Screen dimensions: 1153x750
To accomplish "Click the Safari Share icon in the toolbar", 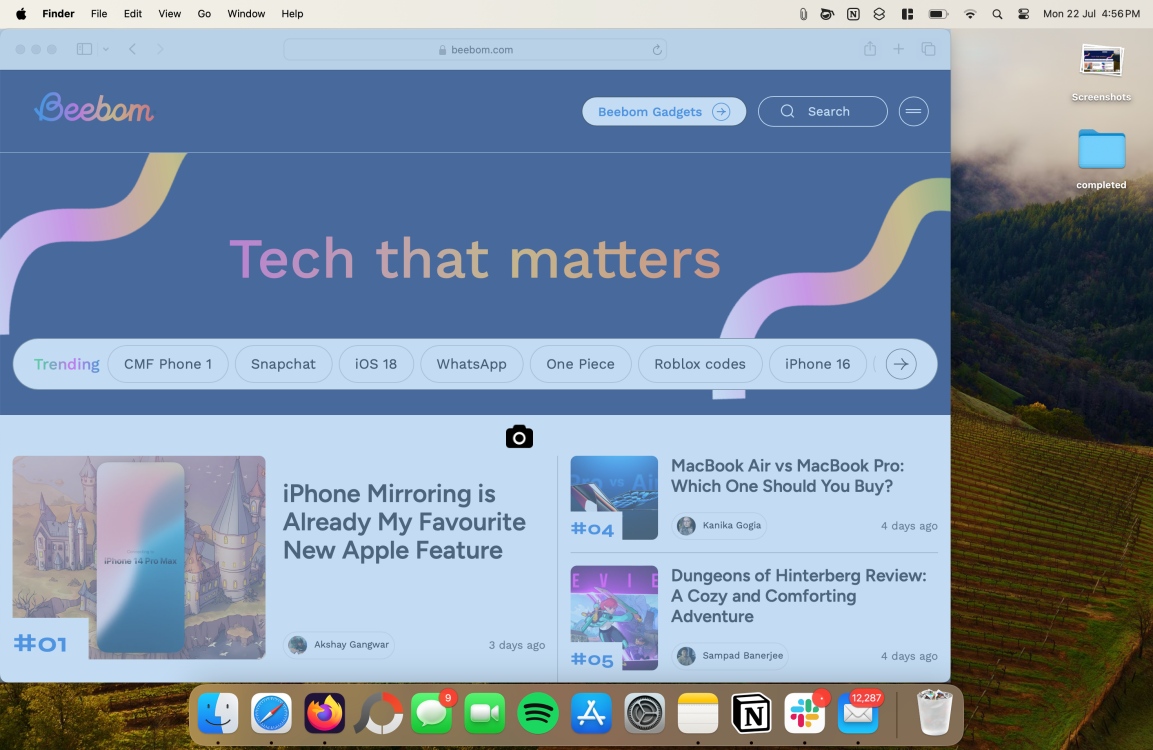I will tap(870, 48).
